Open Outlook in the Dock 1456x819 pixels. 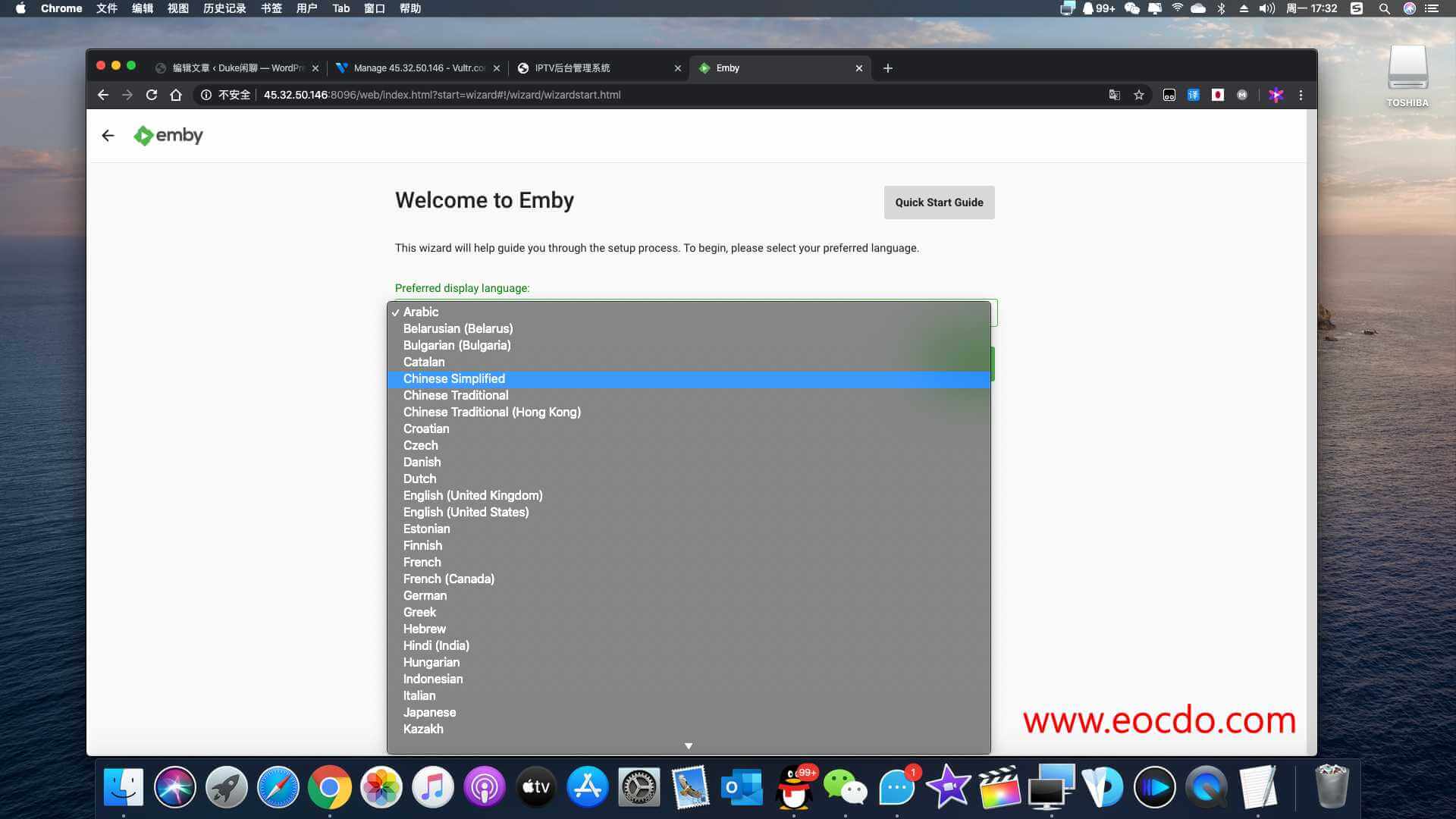[742, 787]
